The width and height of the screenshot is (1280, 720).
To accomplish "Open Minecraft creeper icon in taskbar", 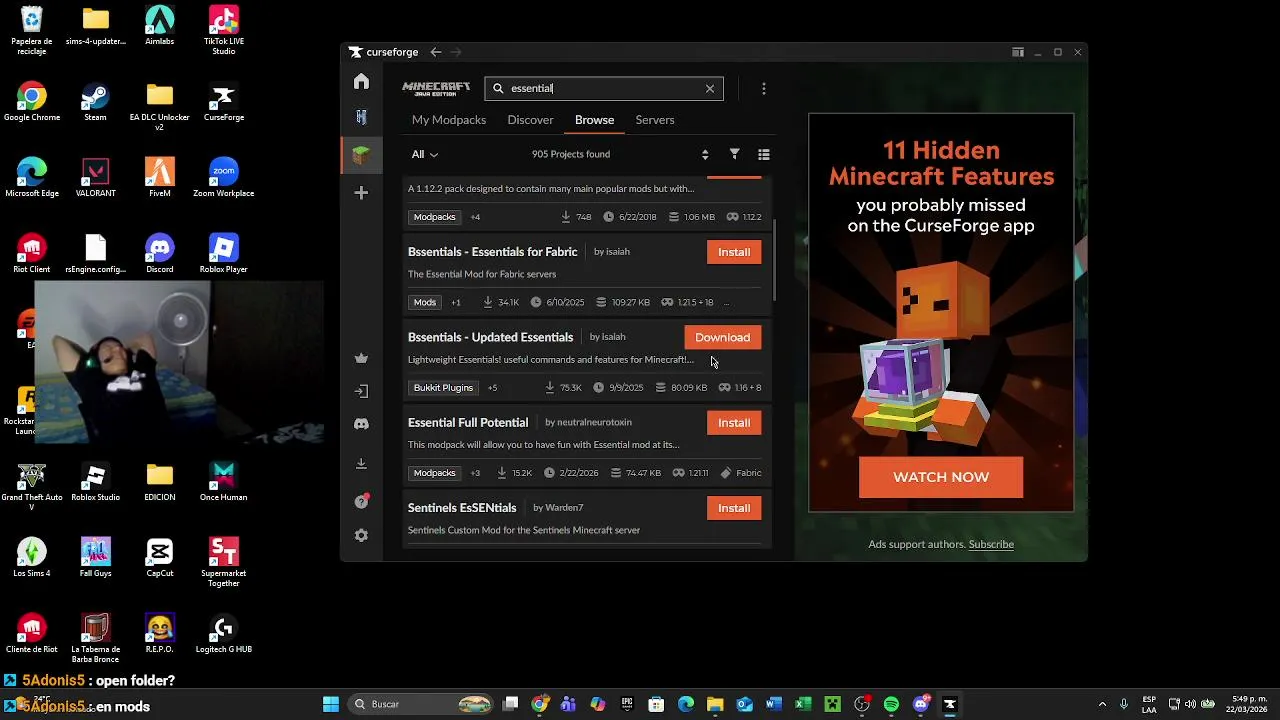I will click(832, 704).
